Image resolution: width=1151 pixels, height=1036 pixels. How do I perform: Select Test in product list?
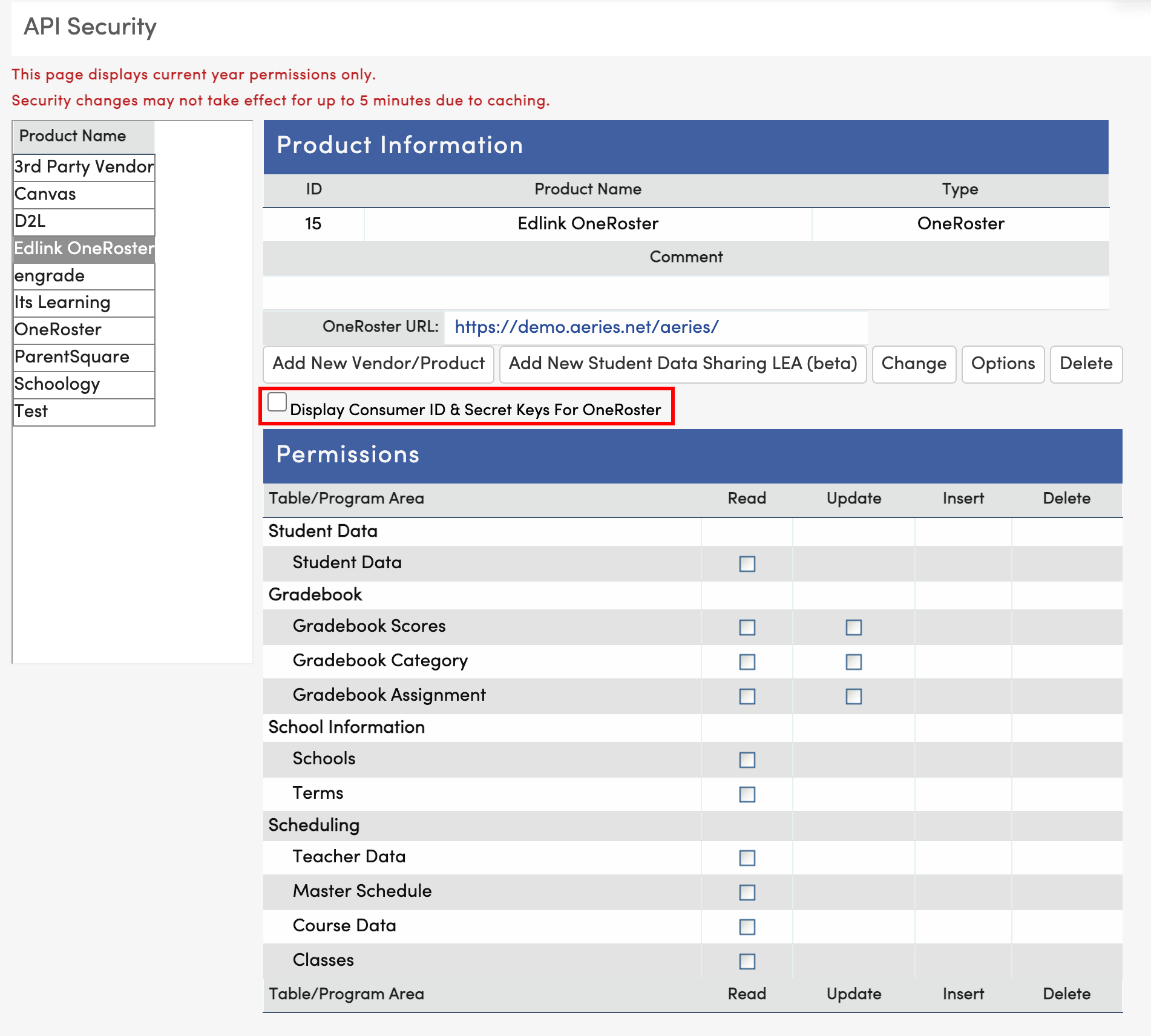(84, 411)
